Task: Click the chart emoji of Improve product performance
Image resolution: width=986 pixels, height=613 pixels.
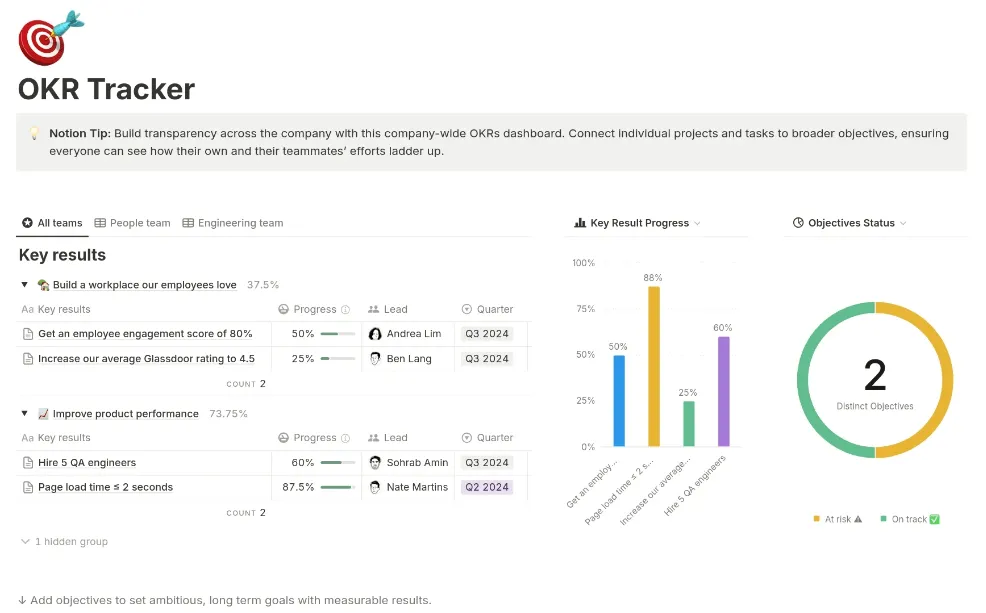Action: (43, 414)
